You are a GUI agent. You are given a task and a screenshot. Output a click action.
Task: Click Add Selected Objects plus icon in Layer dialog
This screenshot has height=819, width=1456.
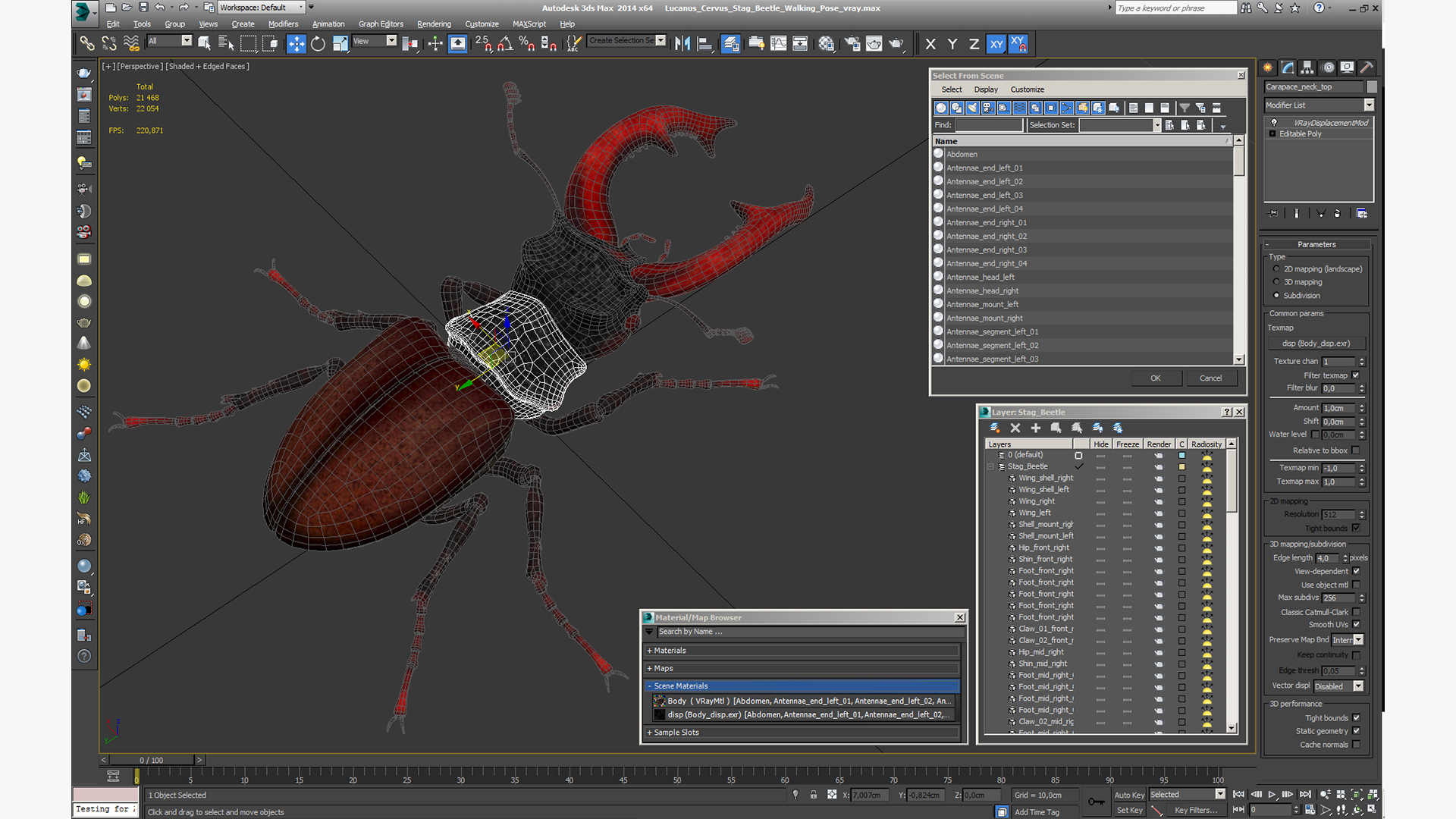point(1035,428)
